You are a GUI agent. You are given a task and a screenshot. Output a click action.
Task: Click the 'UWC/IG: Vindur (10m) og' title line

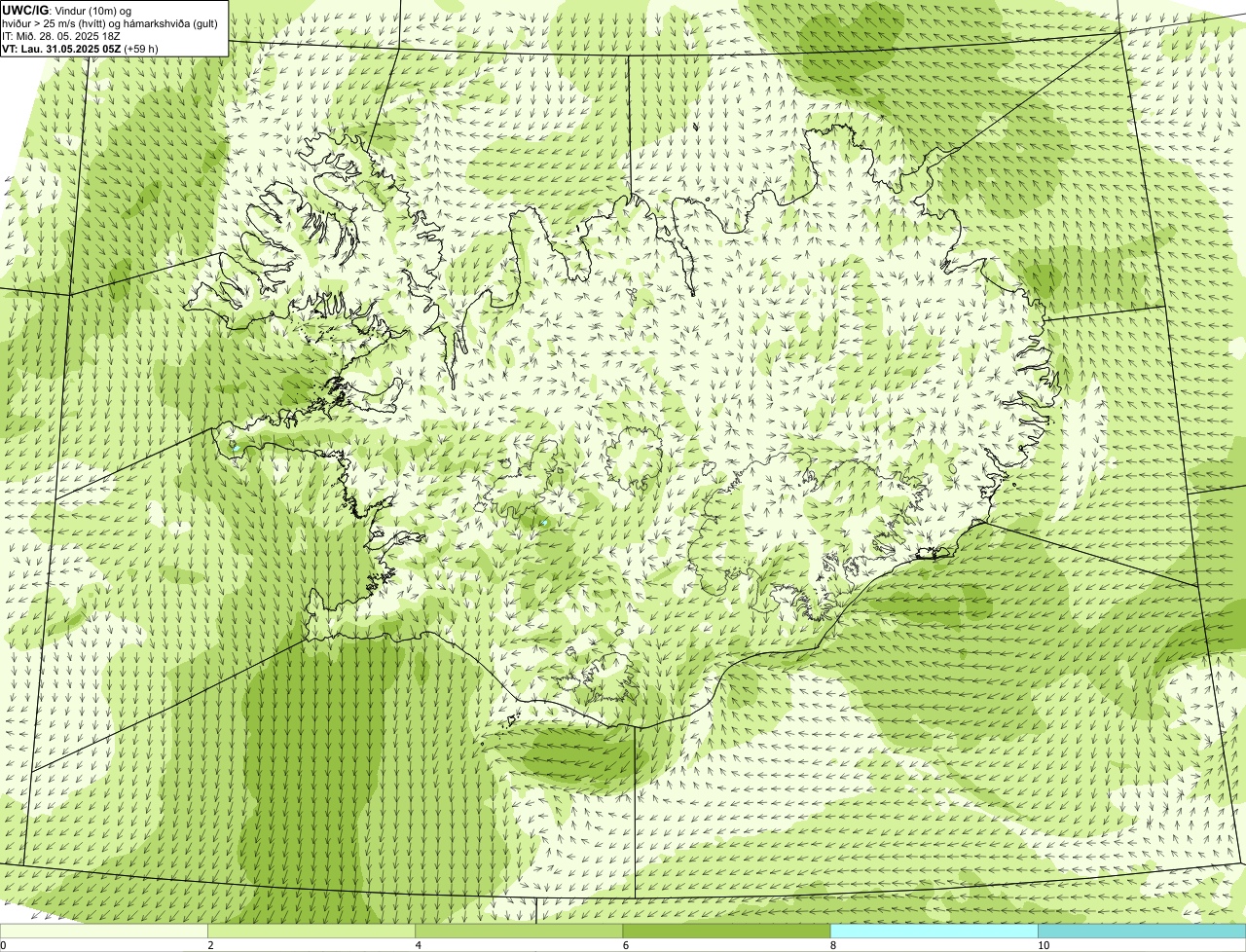66,11
